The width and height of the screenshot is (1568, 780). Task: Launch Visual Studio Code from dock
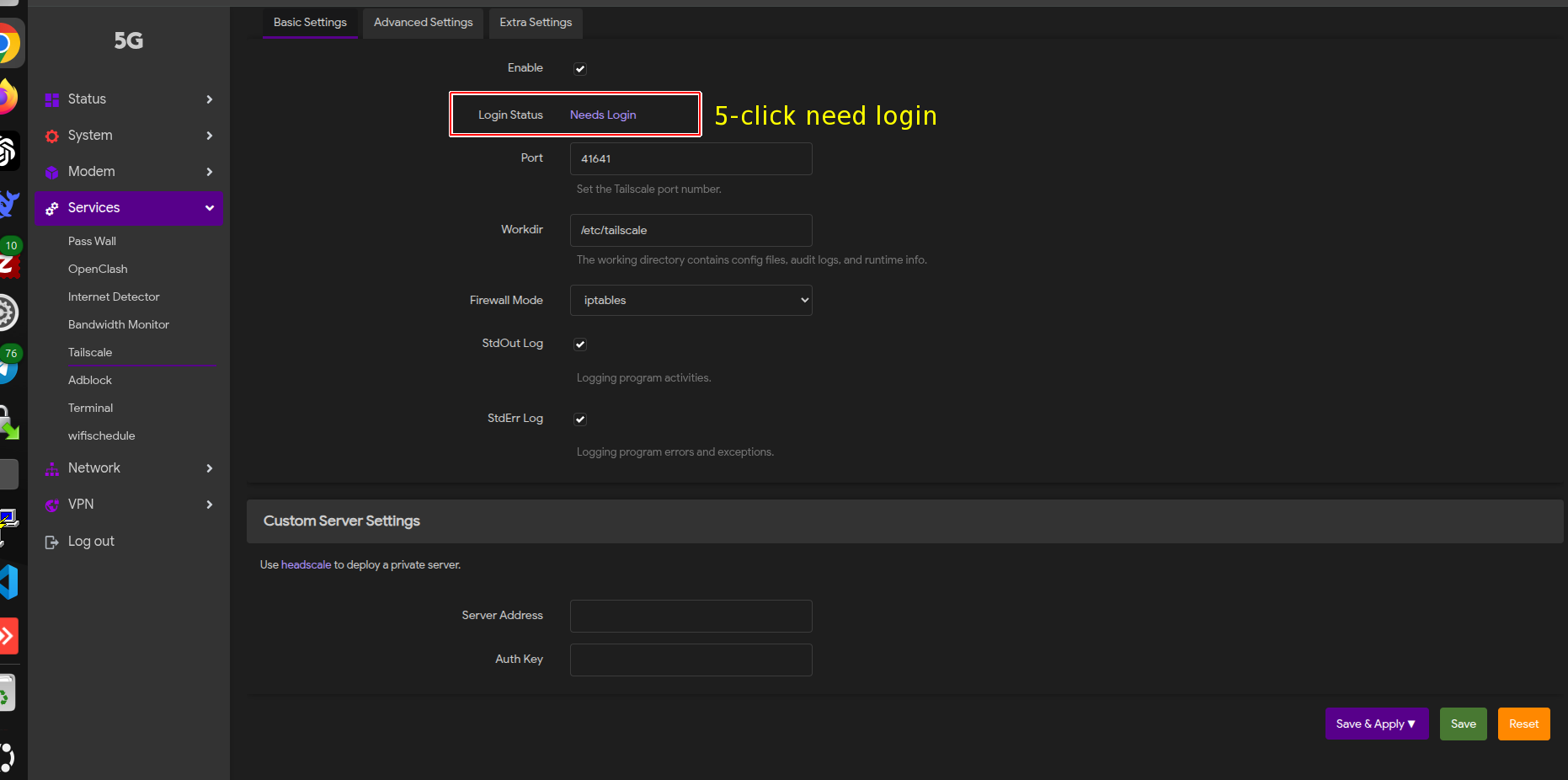pyautogui.click(x=8, y=581)
